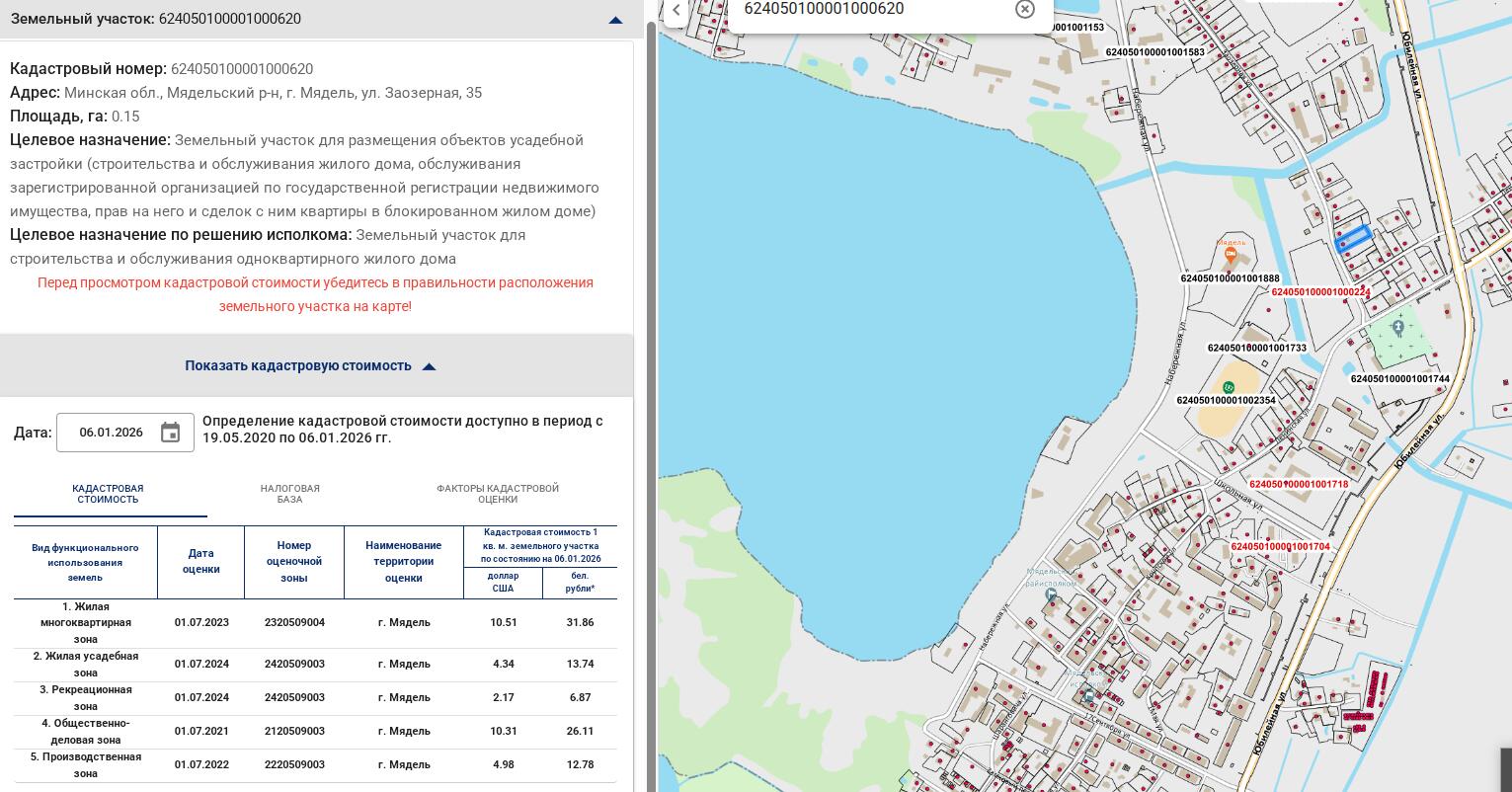Click the search field with cadastral number
The height and width of the screenshot is (792, 1512).
point(869,10)
